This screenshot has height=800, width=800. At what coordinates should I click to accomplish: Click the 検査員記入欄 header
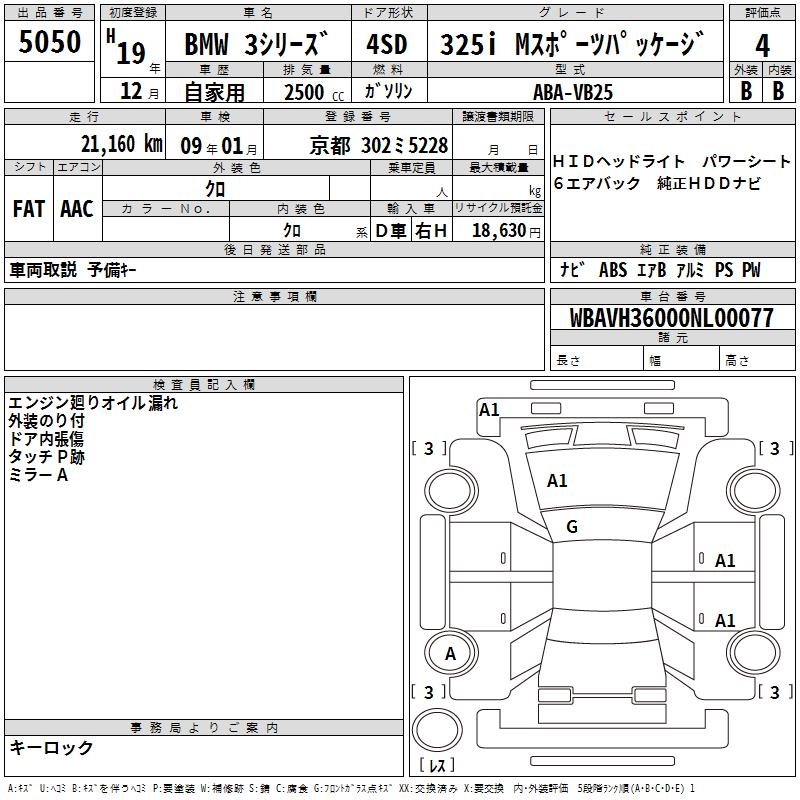[204, 385]
